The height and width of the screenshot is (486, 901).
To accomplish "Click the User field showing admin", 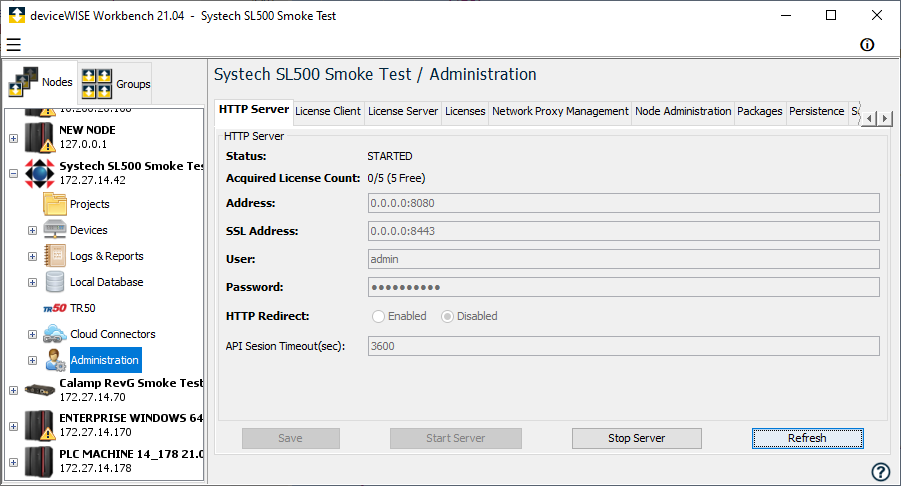I will [623, 259].
